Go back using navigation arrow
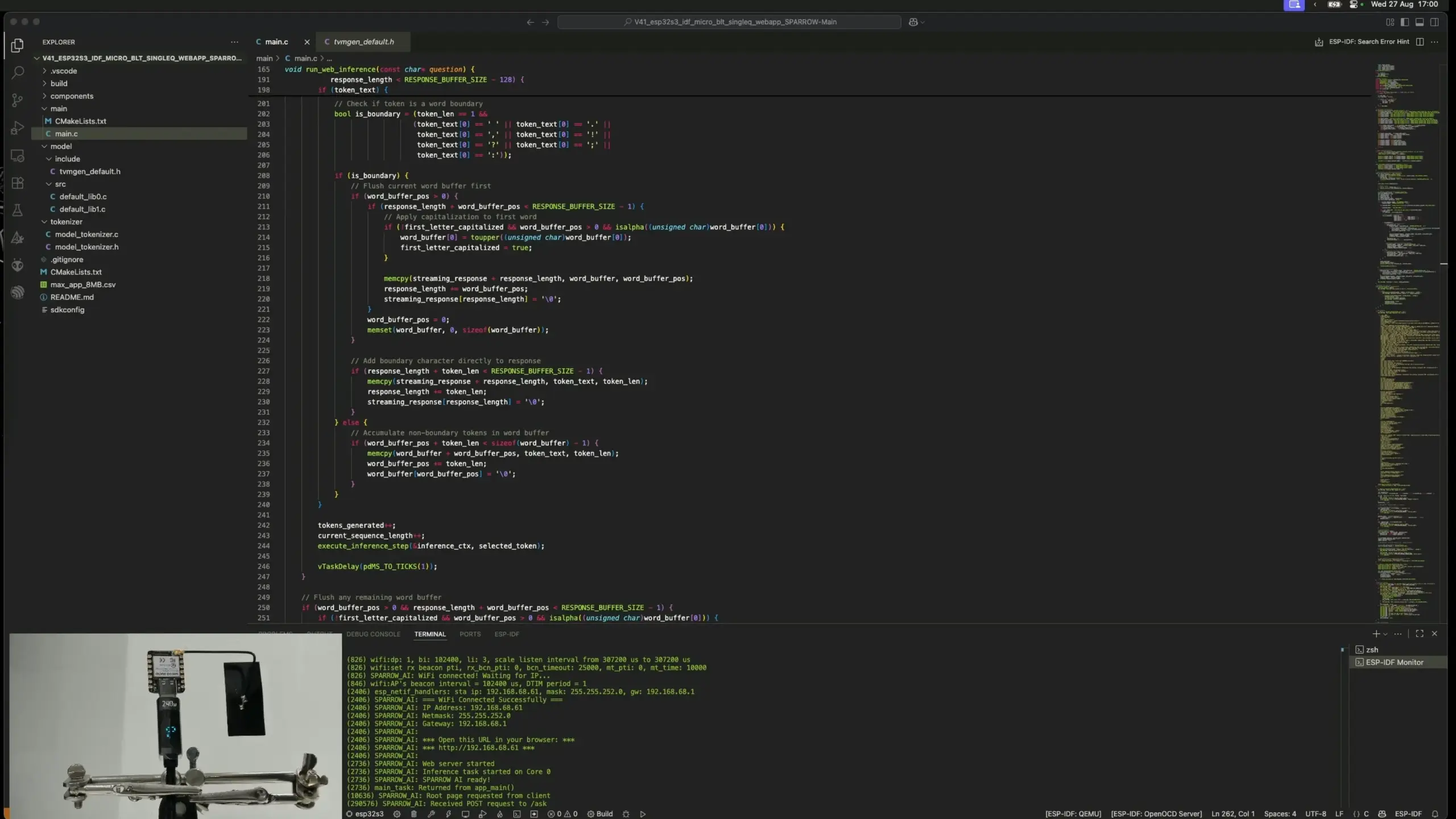The height and width of the screenshot is (819, 1456). click(530, 22)
